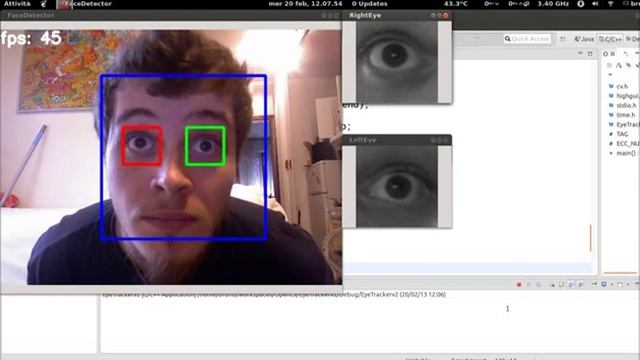Open the FaceDetector application menu in top bar
The height and width of the screenshot is (360, 640).
(84, 4)
